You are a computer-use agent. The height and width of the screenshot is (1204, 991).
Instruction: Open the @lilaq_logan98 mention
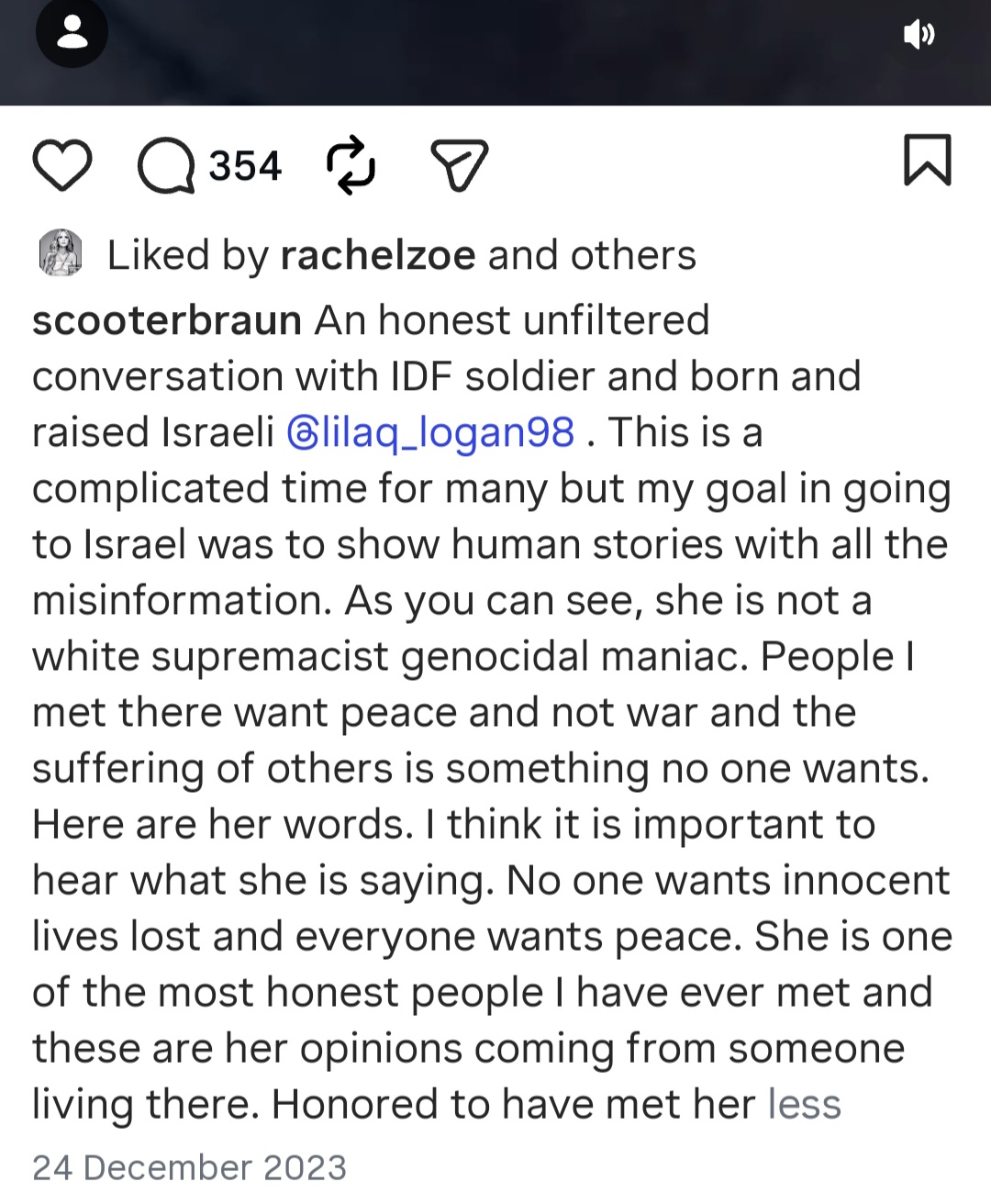(431, 432)
